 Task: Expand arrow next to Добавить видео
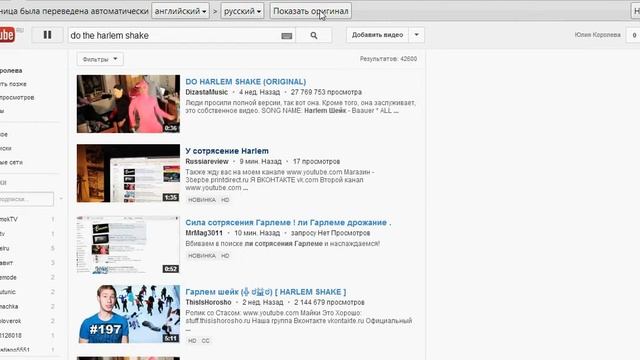pos(416,35)
